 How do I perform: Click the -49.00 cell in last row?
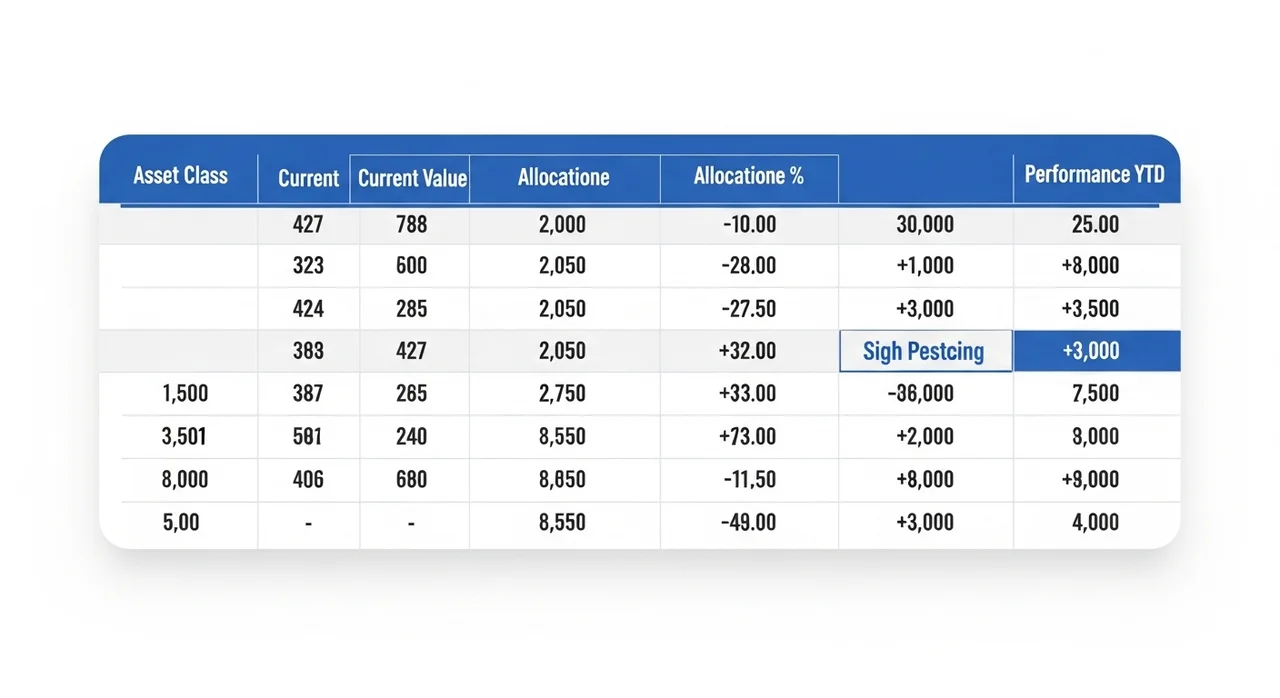748,522
